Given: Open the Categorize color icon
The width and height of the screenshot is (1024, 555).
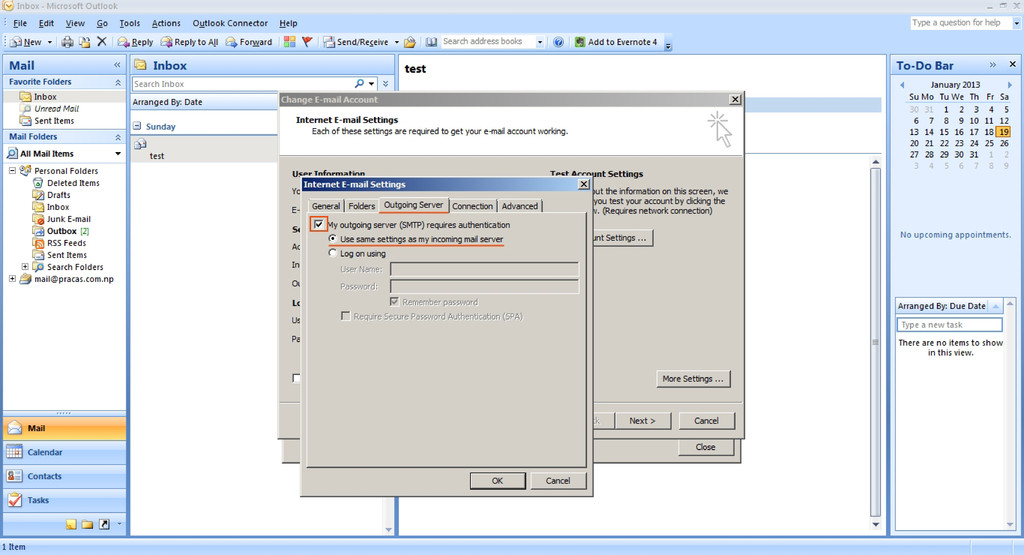Looking at the screenshot, I should click(x=289, y=42).
